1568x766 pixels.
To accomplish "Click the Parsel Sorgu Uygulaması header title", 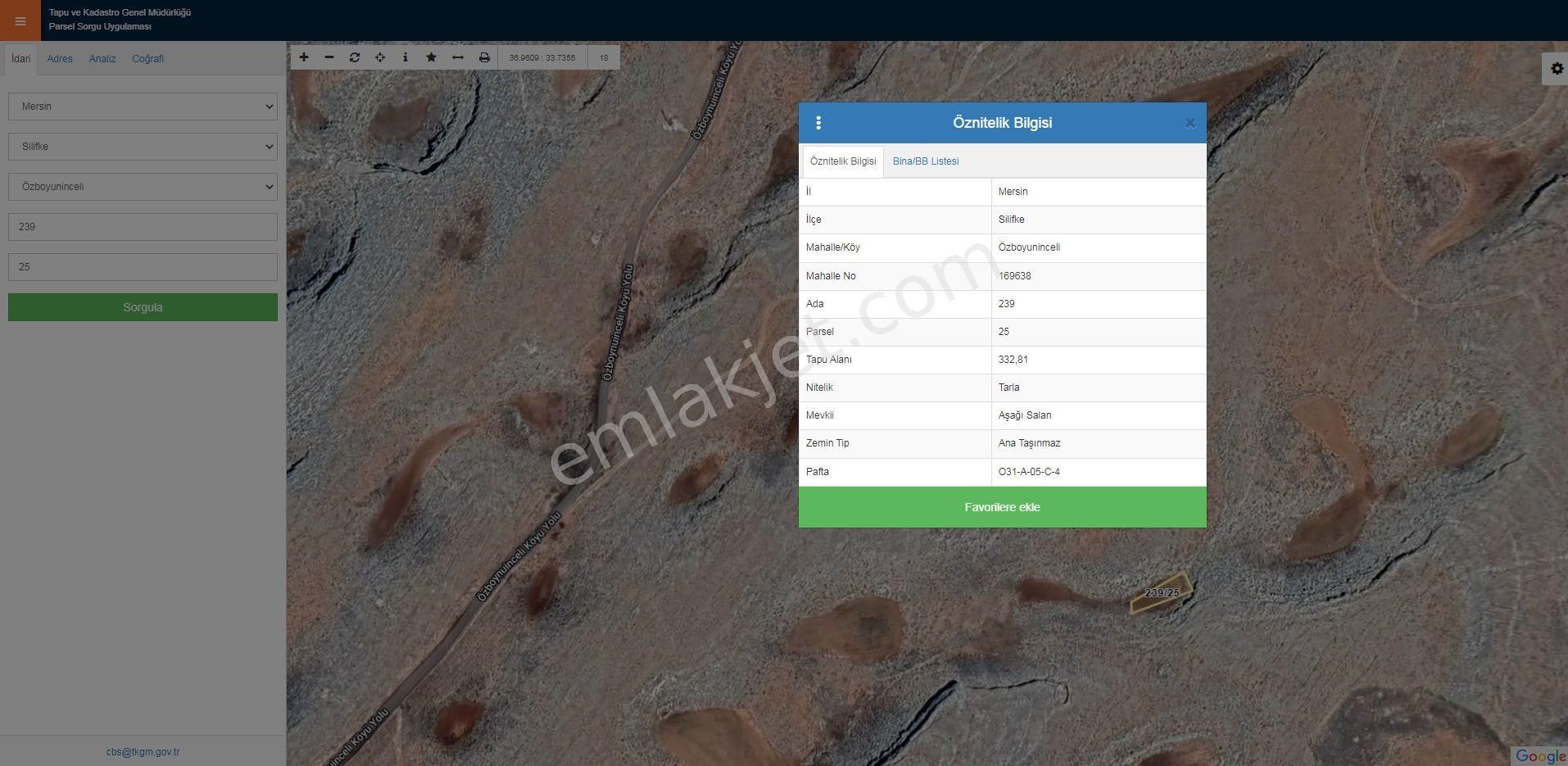I will pos(100,27).
